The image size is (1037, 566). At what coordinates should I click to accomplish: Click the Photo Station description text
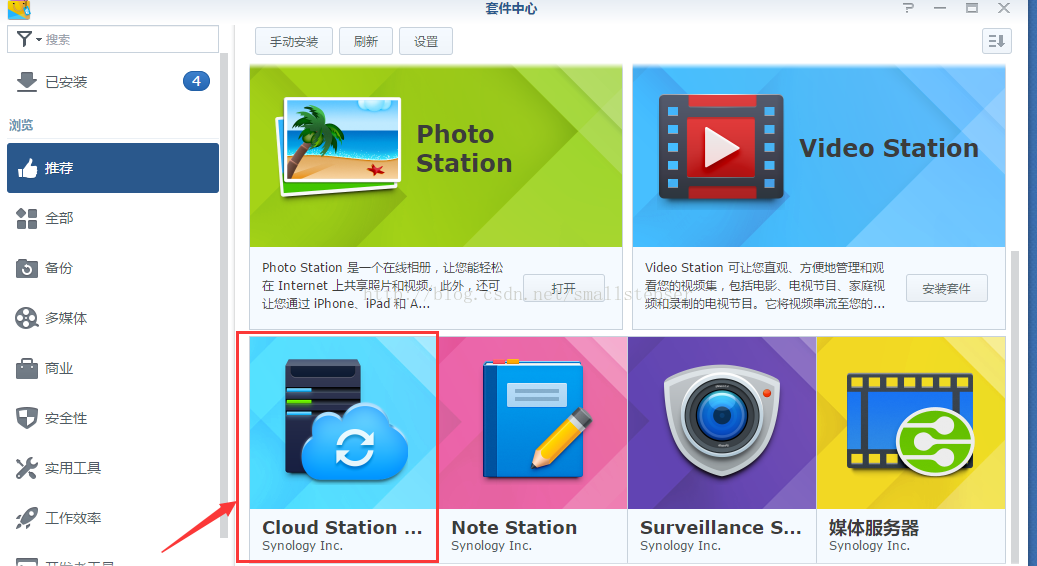382,286
